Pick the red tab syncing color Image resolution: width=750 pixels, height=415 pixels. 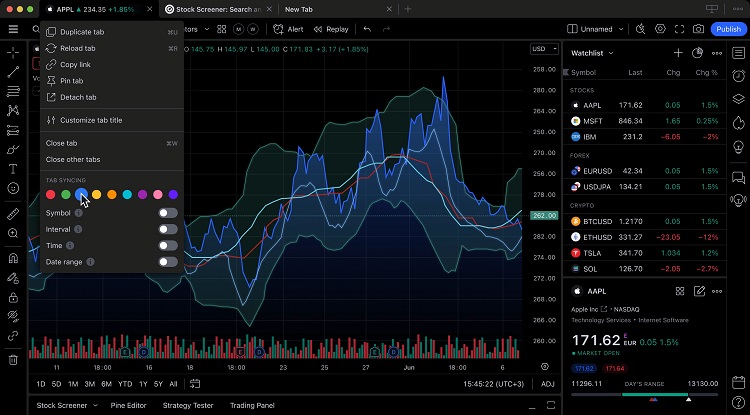click(x=51, y=194)
